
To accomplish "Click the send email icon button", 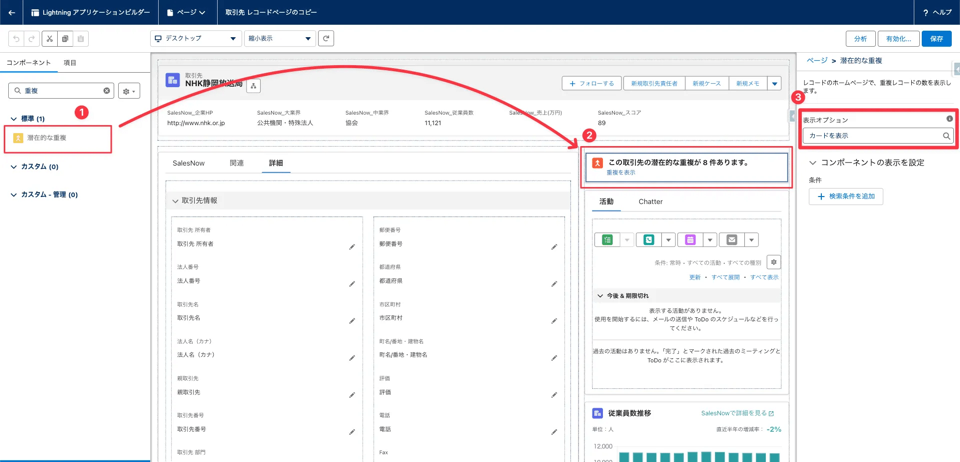I will (x=732, y=240).
